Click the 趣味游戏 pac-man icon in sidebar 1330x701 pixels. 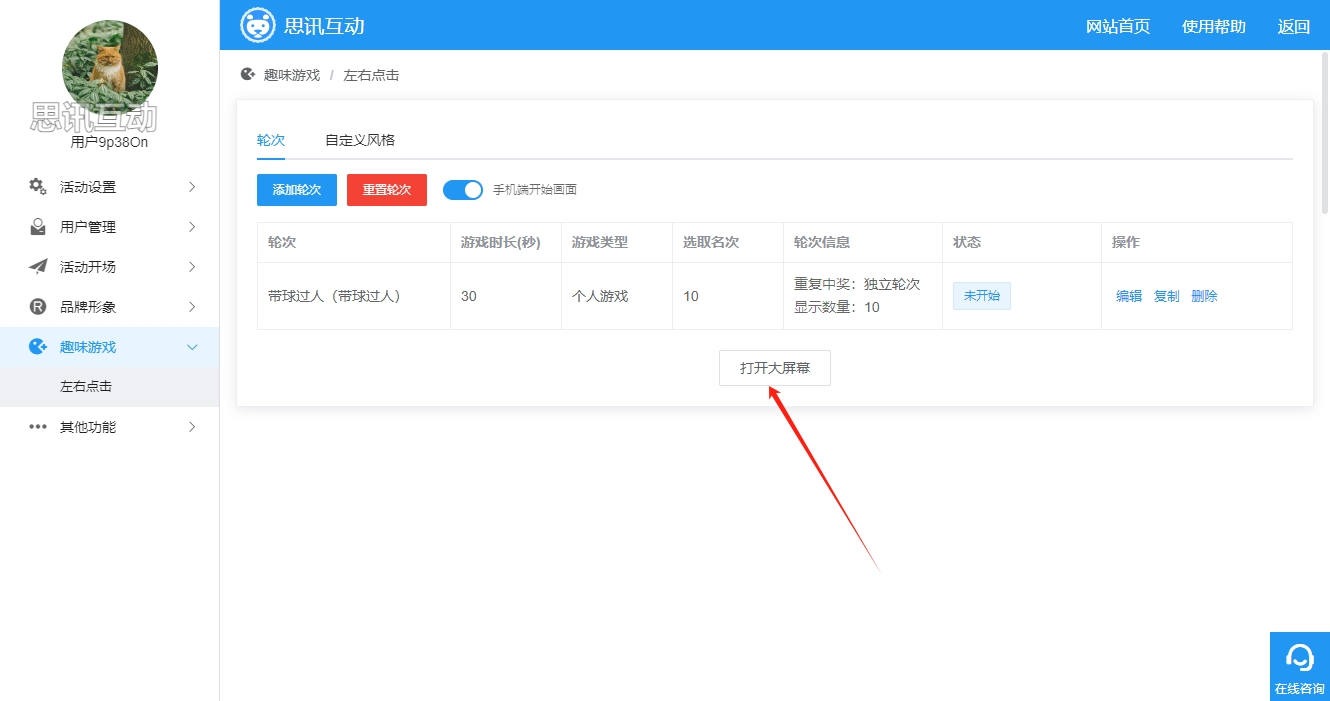click(x=38, y=347)
